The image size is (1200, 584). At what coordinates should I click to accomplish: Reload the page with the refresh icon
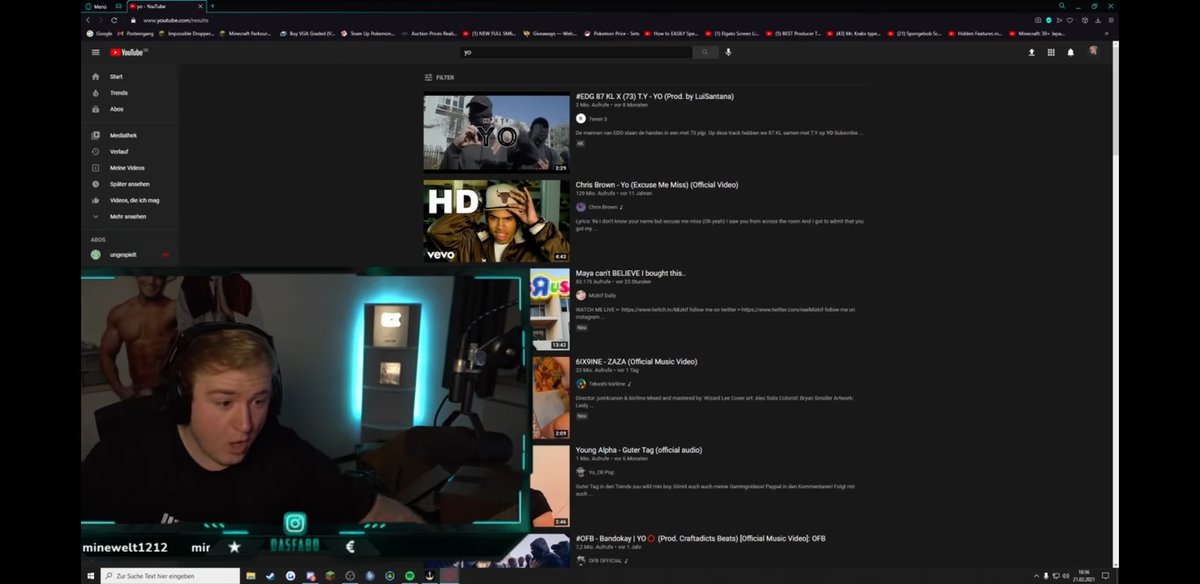pos(113,20)
